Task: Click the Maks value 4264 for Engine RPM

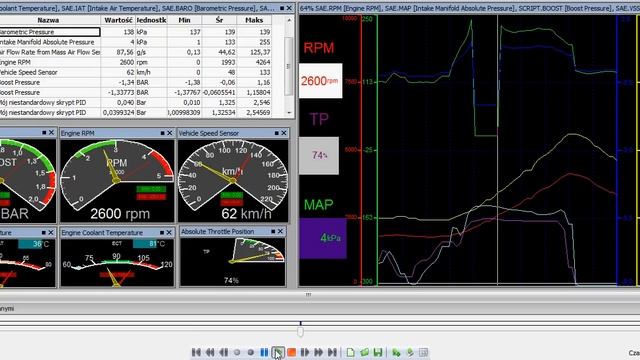Action: point(263,62)
